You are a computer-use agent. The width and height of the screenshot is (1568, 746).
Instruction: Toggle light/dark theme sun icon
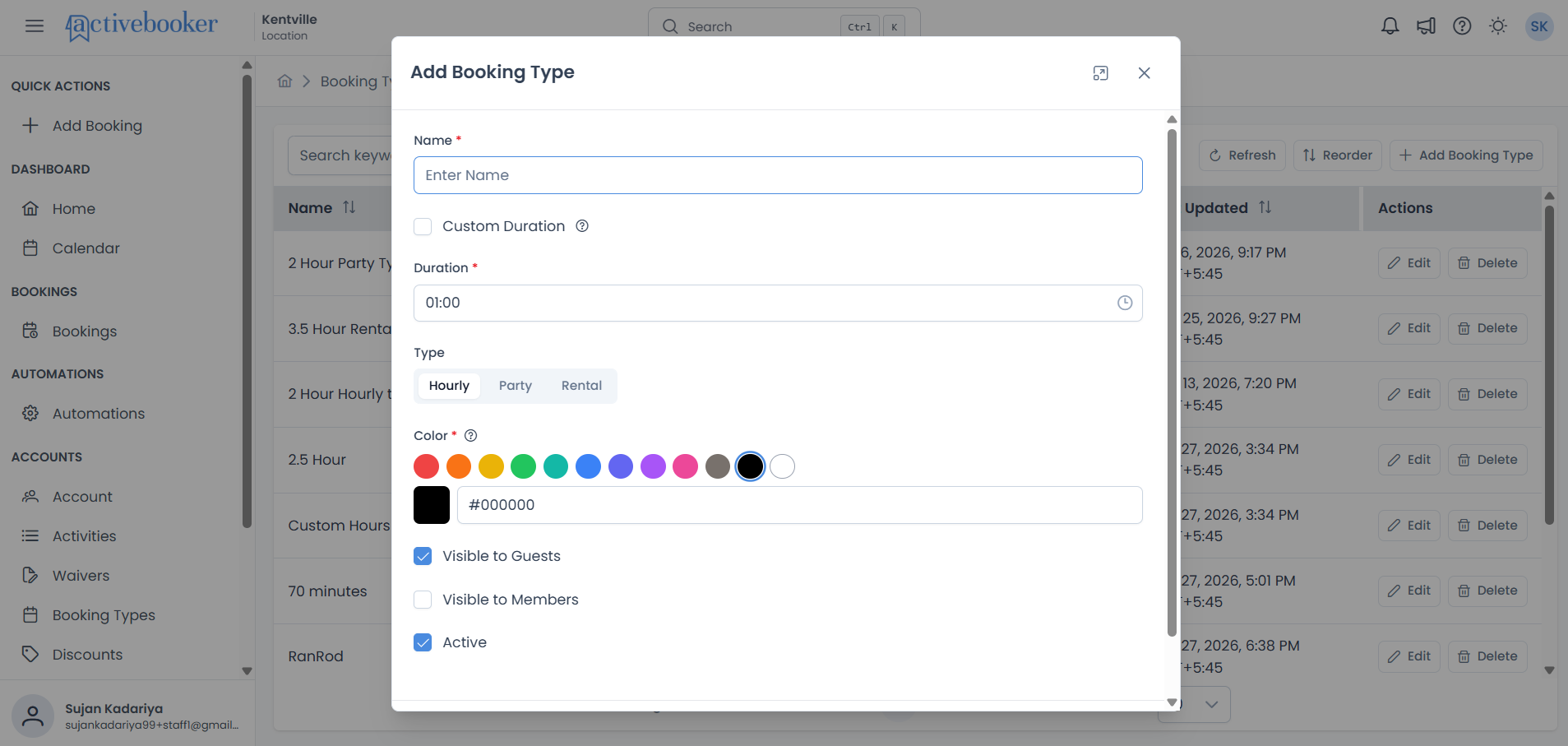tap(1498, 26)
